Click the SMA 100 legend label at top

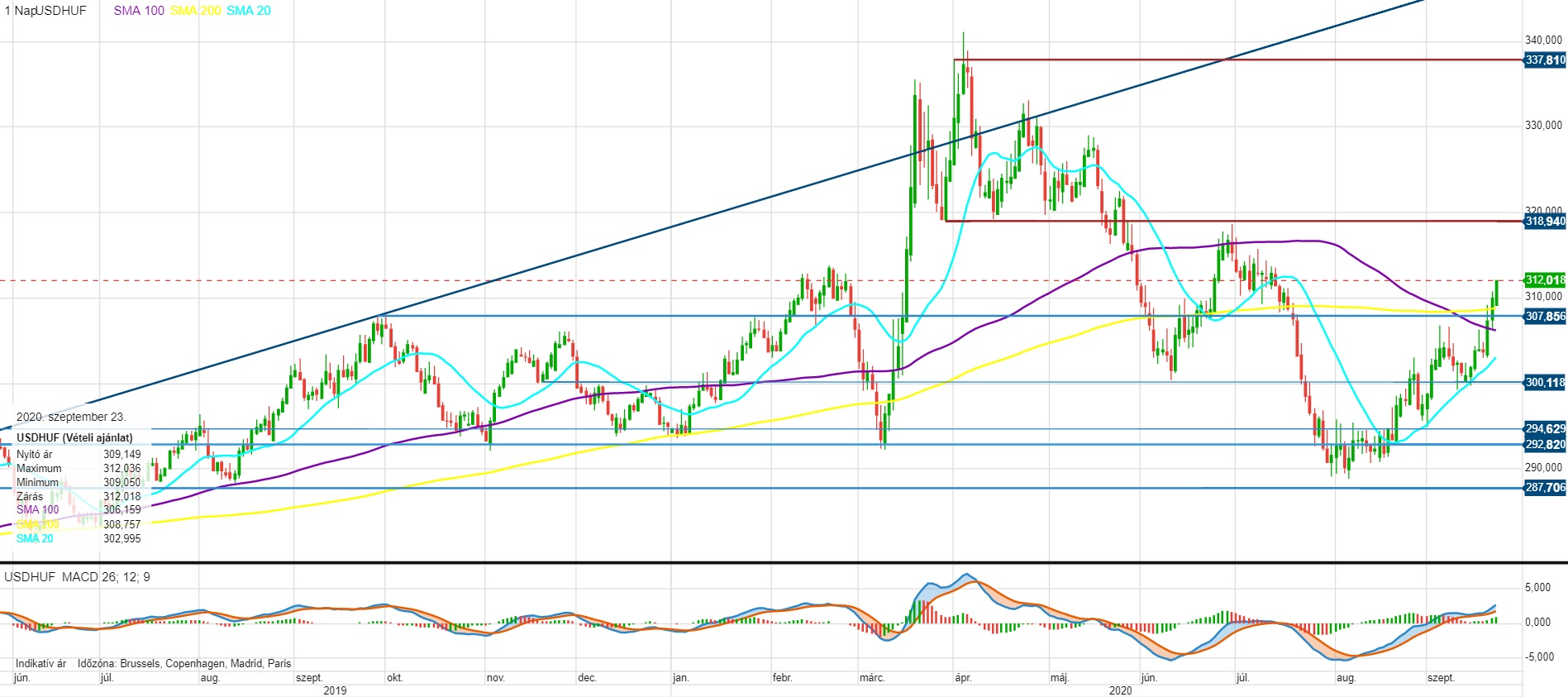139,11
